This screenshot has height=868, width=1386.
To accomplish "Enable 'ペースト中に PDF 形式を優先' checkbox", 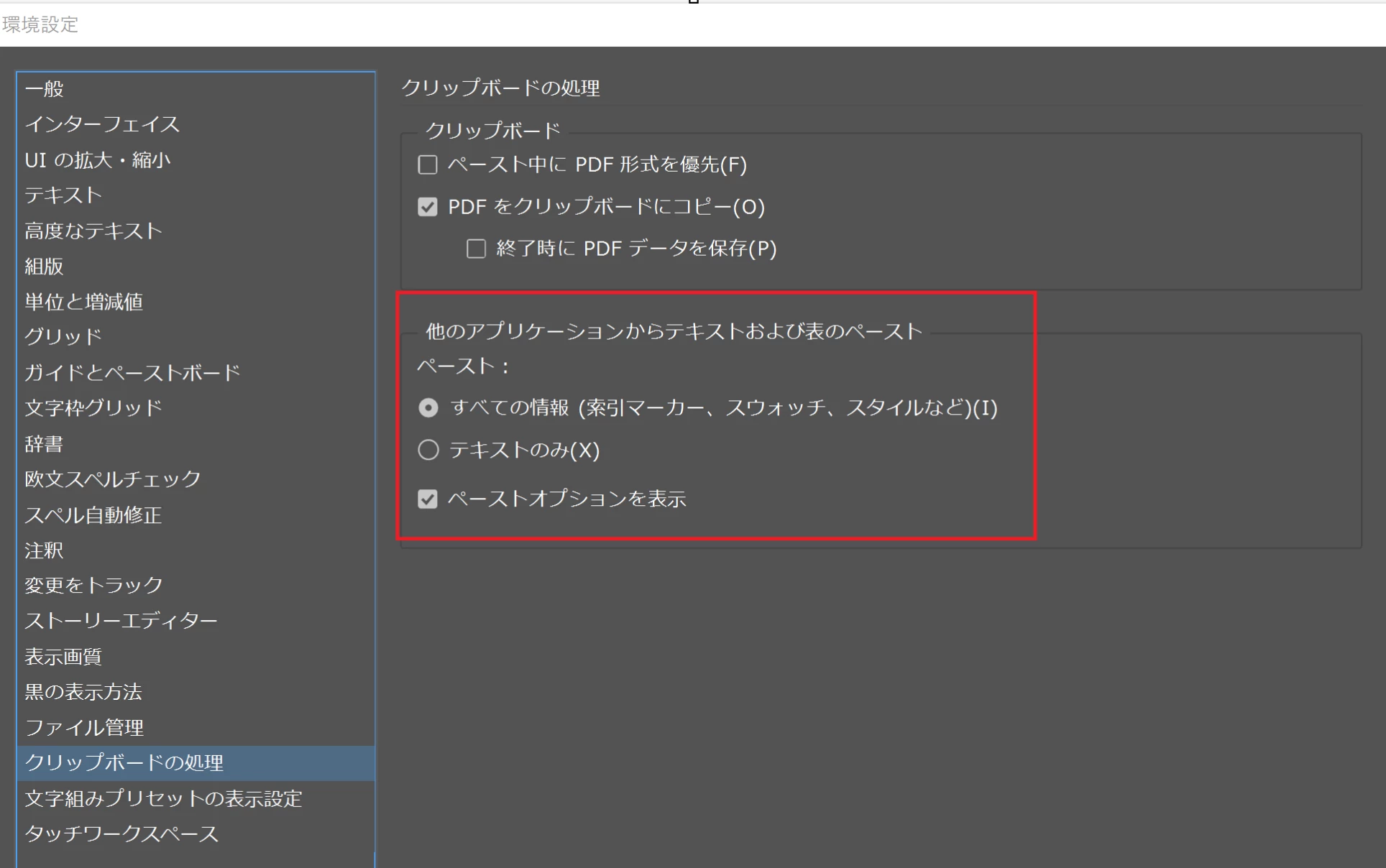I will click(428, 165).
